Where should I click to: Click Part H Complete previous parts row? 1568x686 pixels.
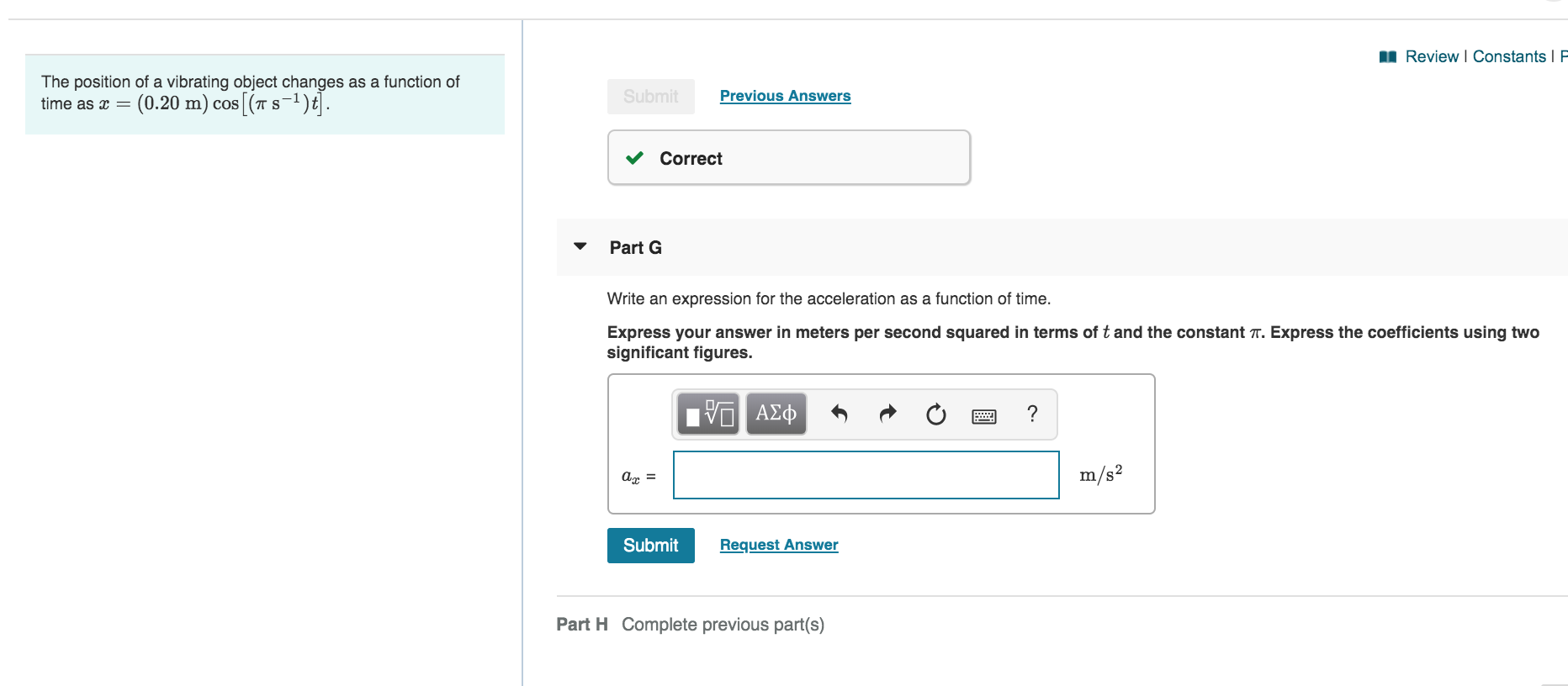coord(690,625)
